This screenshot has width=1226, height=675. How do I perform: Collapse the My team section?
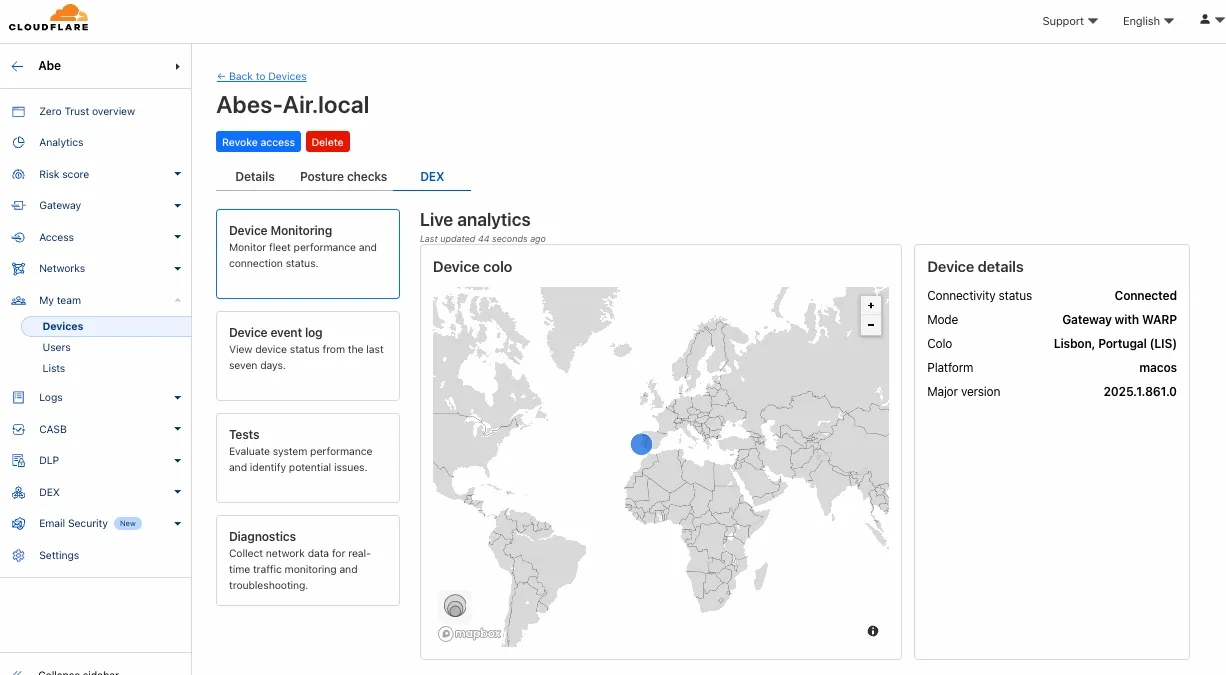(178, 300)
